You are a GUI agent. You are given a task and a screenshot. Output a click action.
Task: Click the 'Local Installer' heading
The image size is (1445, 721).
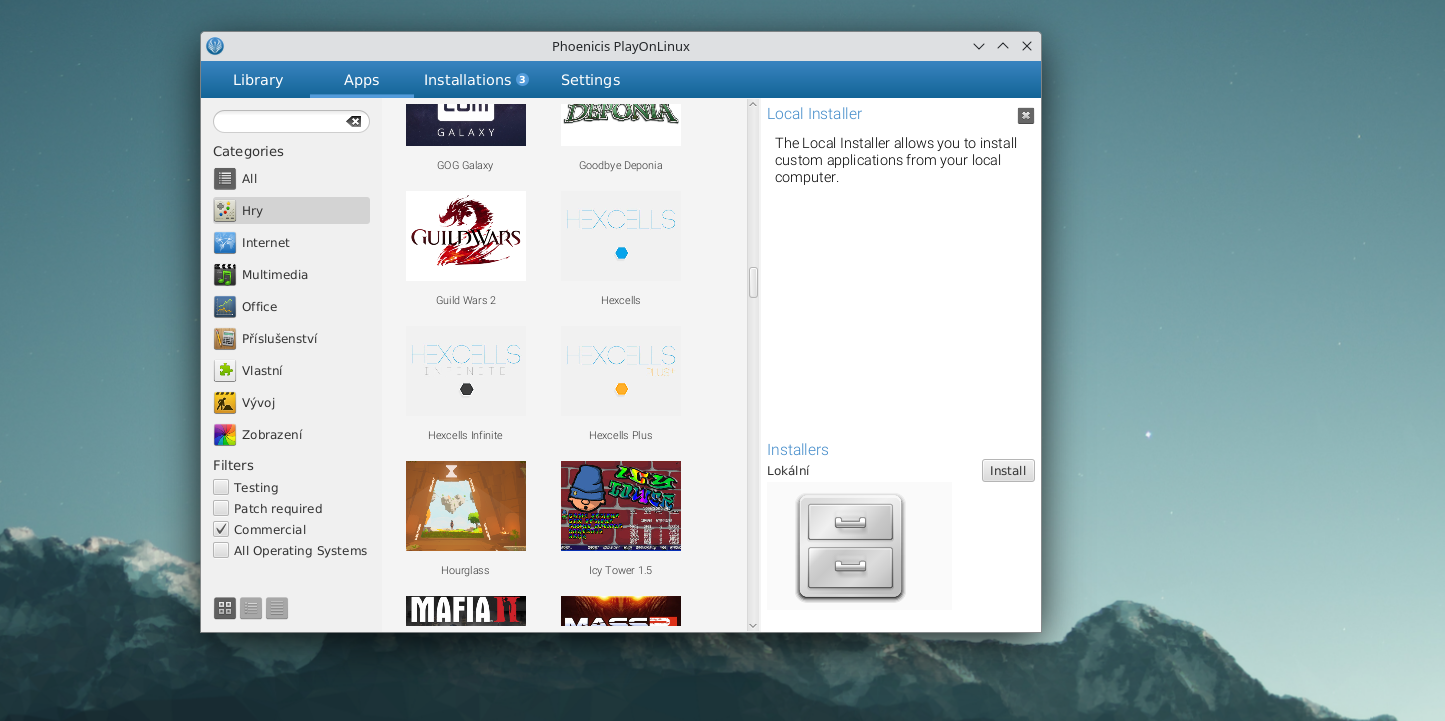coord(814,114)
